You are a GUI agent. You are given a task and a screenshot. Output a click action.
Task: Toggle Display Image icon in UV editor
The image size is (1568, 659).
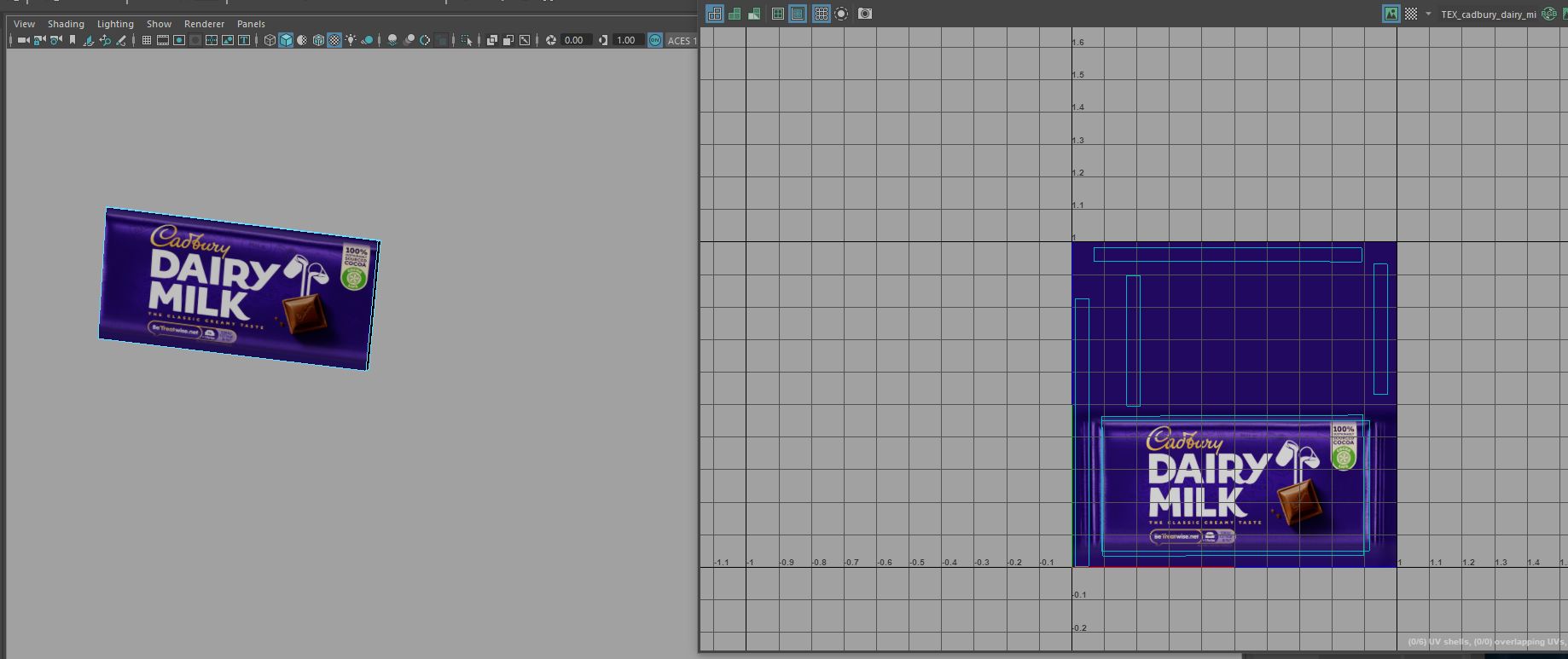[x=1391, y=14]
